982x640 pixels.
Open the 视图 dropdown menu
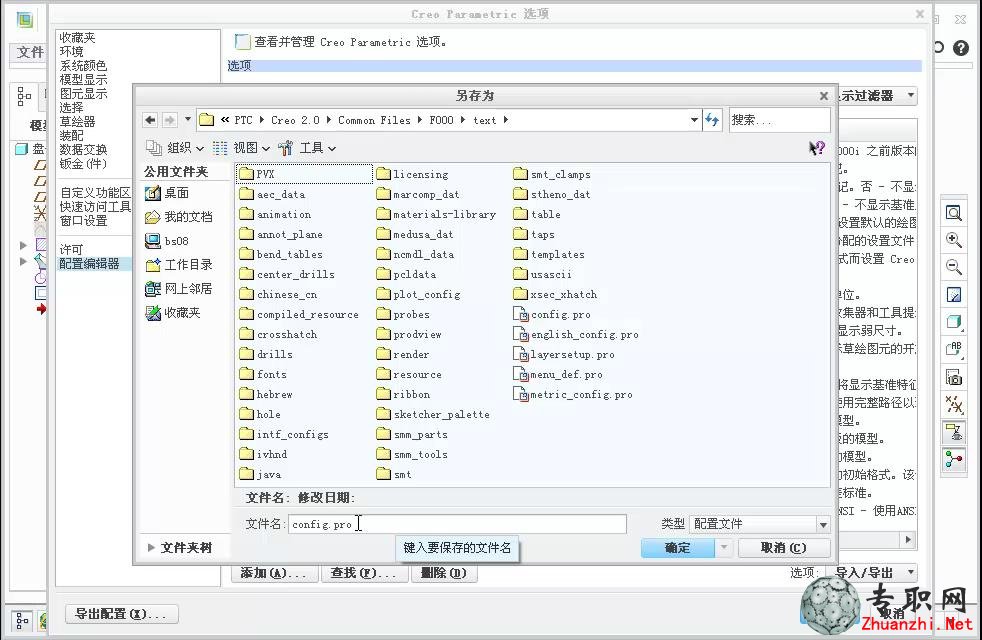tap(241, 148)
